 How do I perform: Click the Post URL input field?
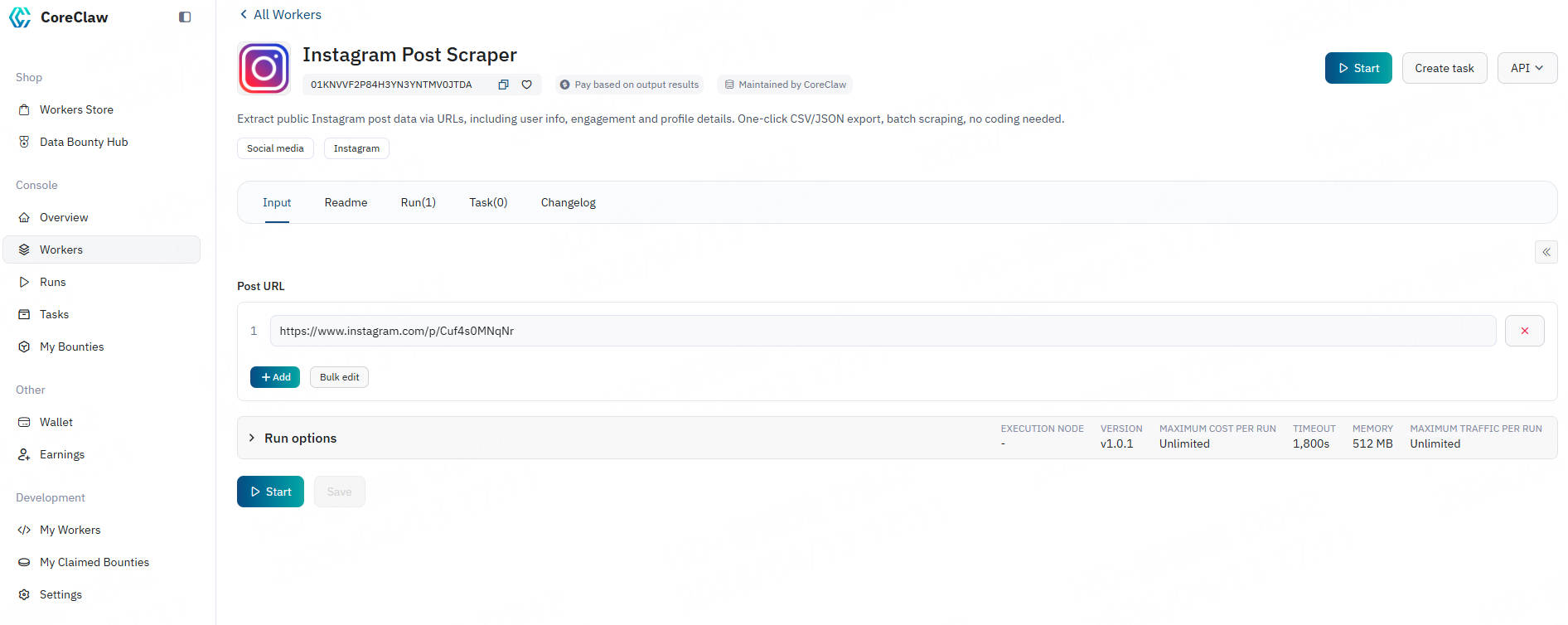tap(882, 331)
